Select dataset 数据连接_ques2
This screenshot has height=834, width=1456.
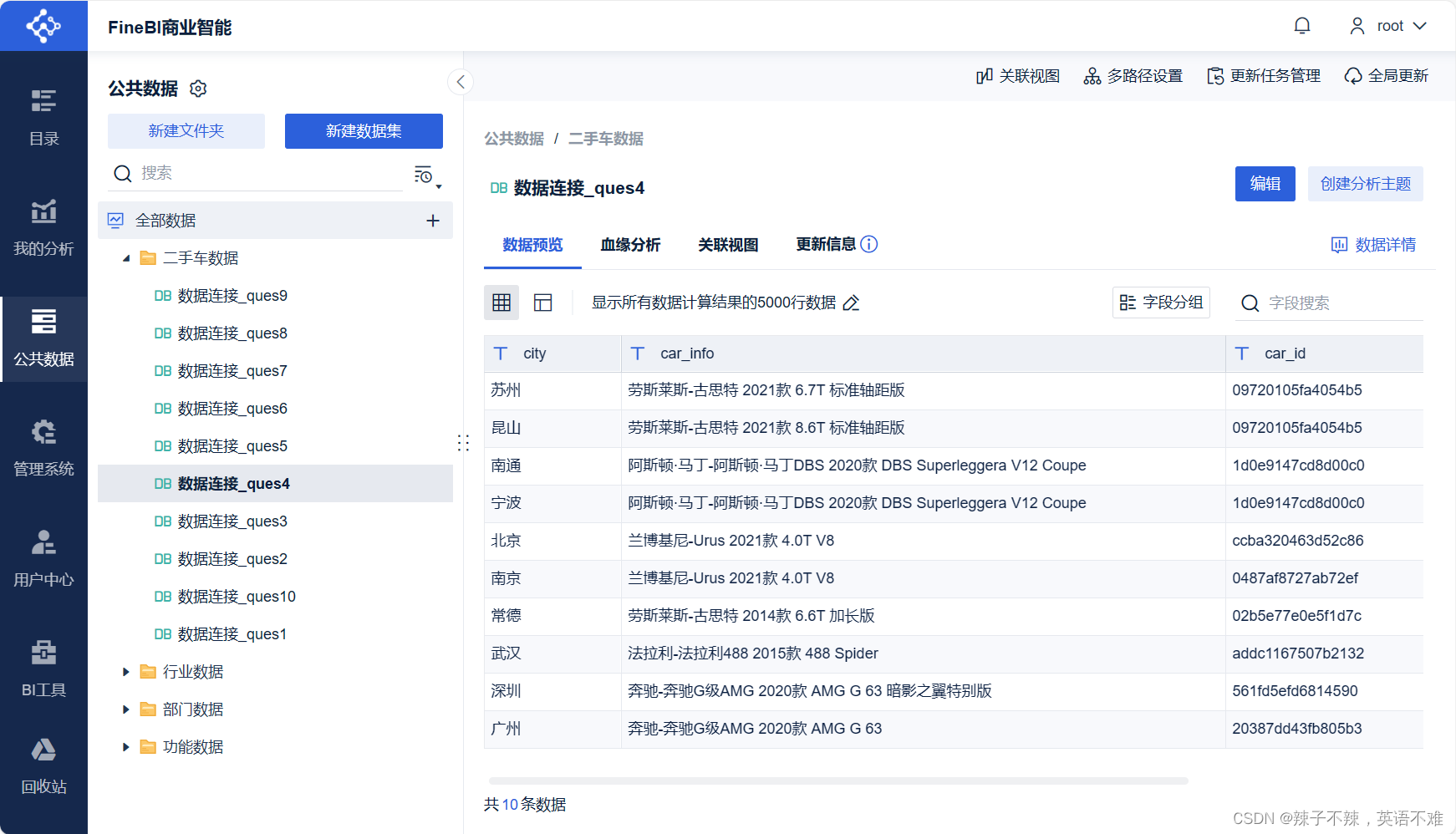(x=275, y=559)
